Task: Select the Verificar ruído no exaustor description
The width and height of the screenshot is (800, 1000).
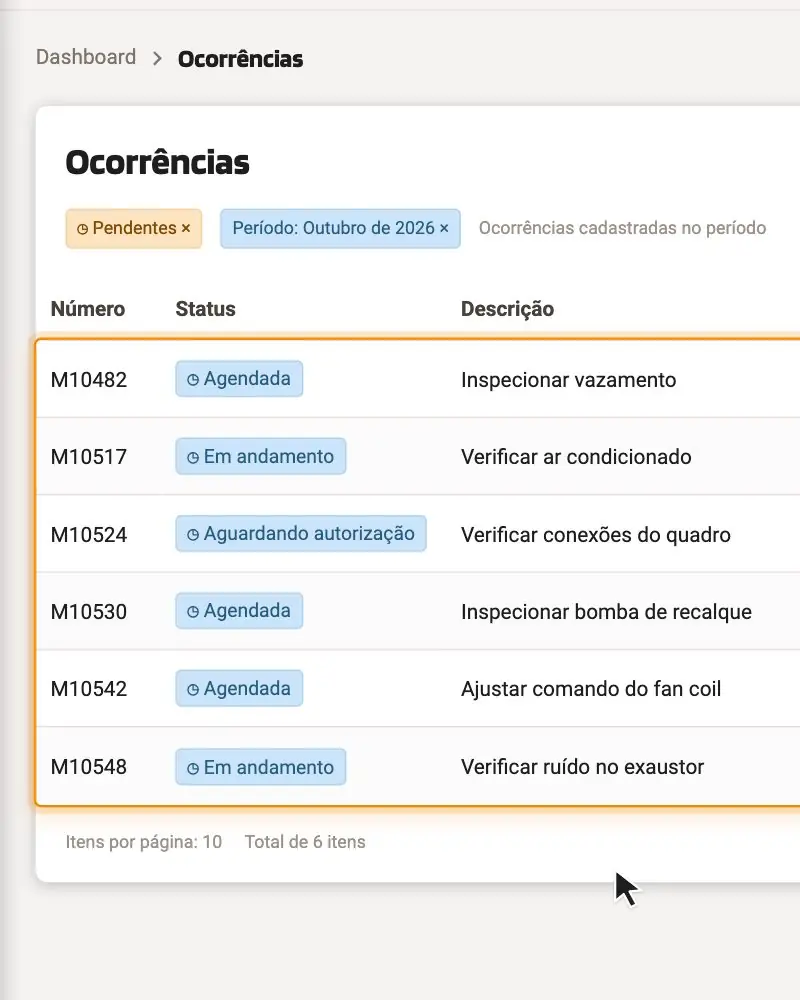Action: 582,767
